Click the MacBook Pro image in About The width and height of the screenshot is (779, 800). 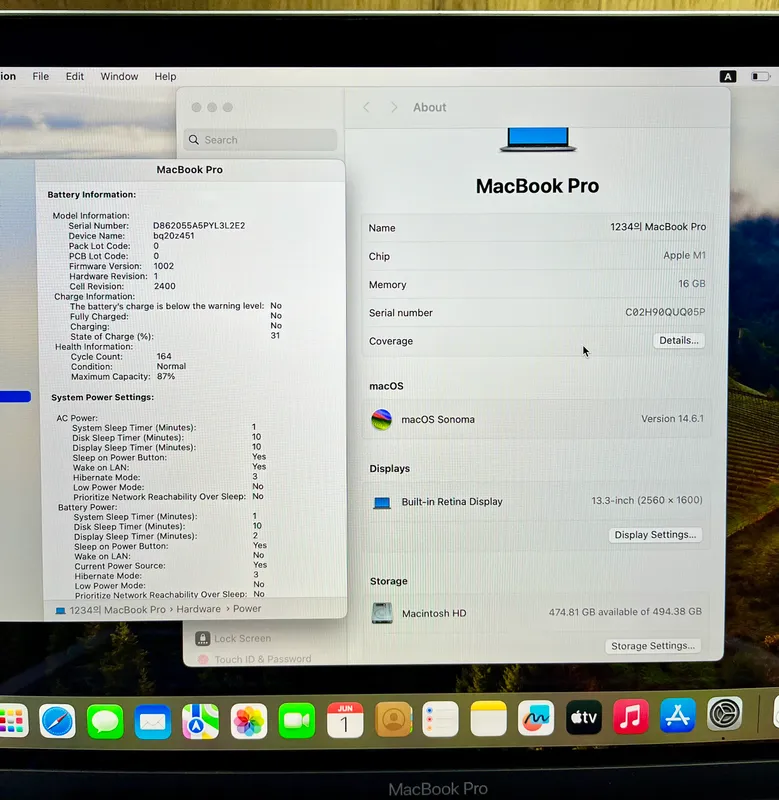pos(538,139)
